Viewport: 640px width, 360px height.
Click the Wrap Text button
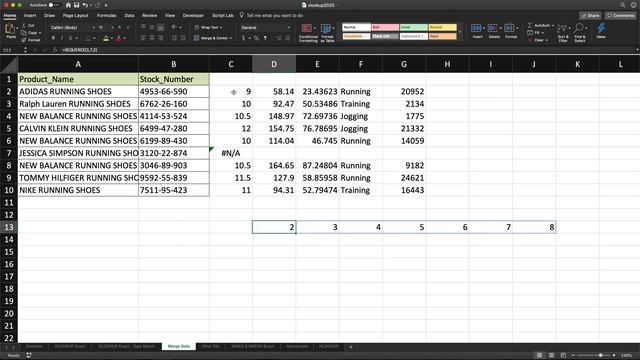pos(209,27)
